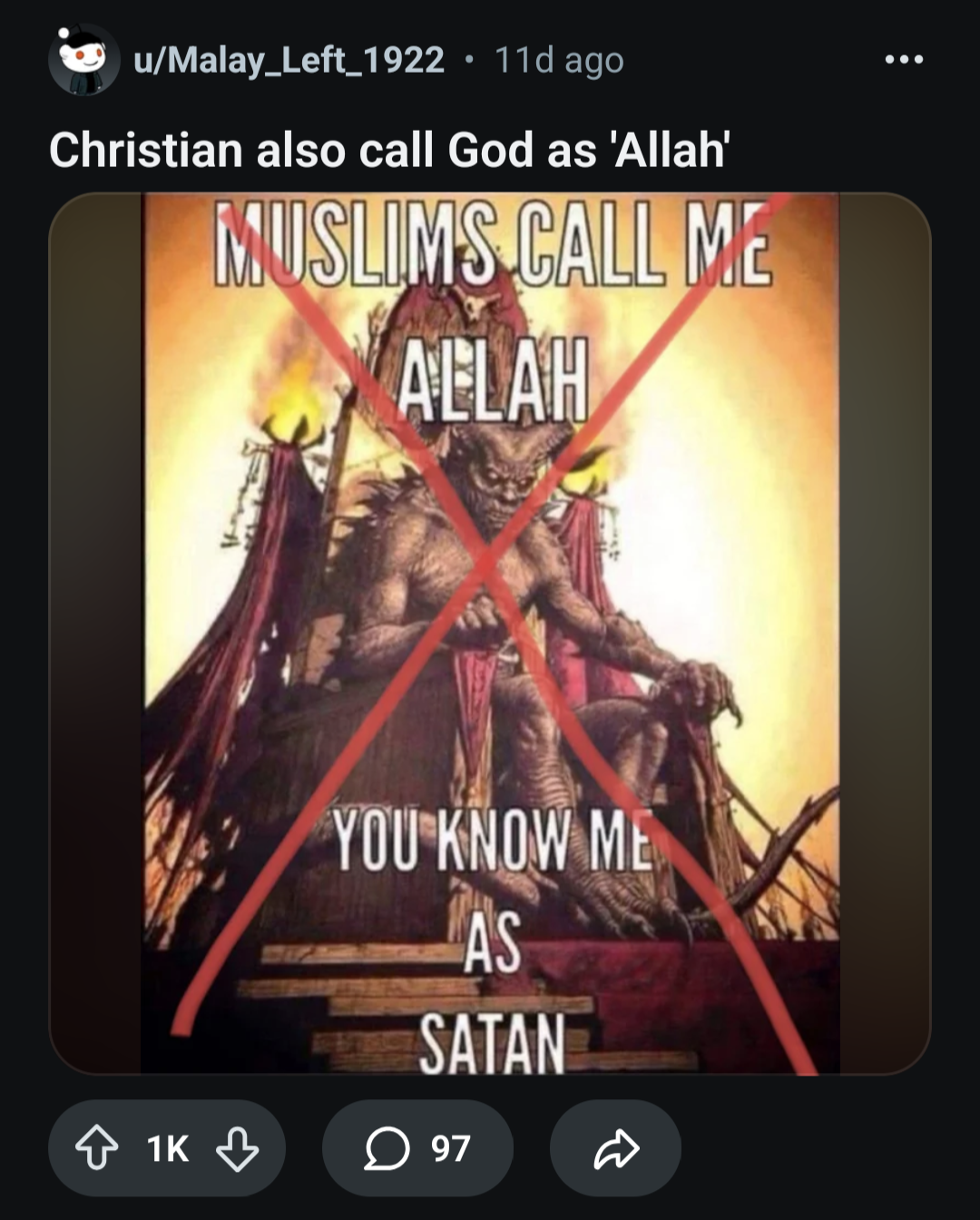Tap the 97 comments count
Image resolution: width=980 pixels, height=1220 pixels.
point(451,1148)
